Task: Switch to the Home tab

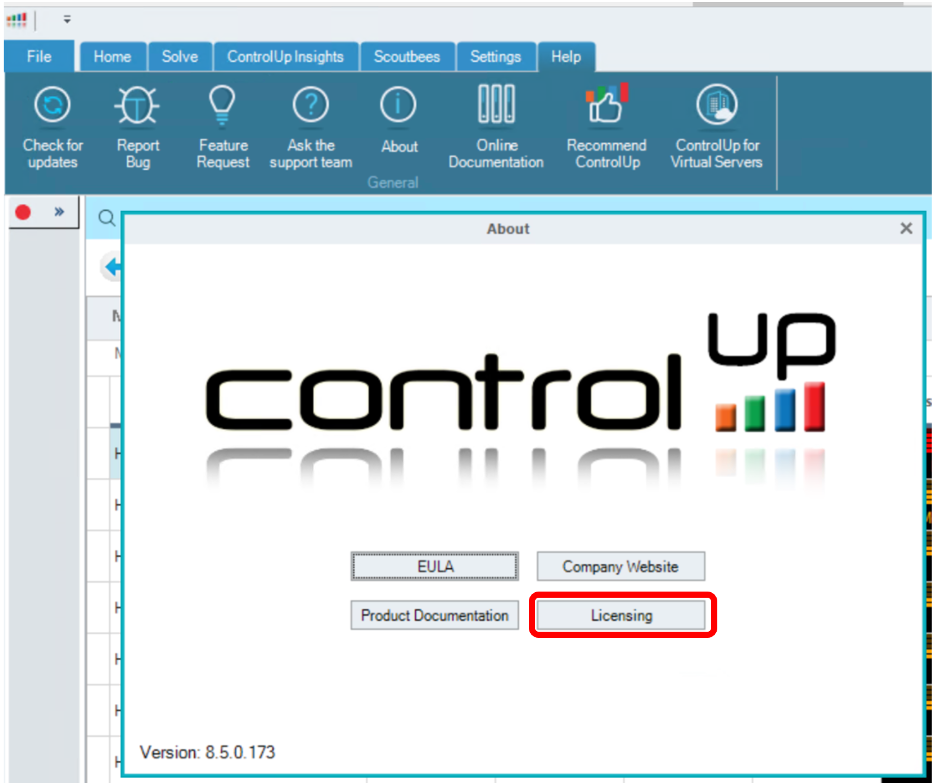Action: point(113,57)
